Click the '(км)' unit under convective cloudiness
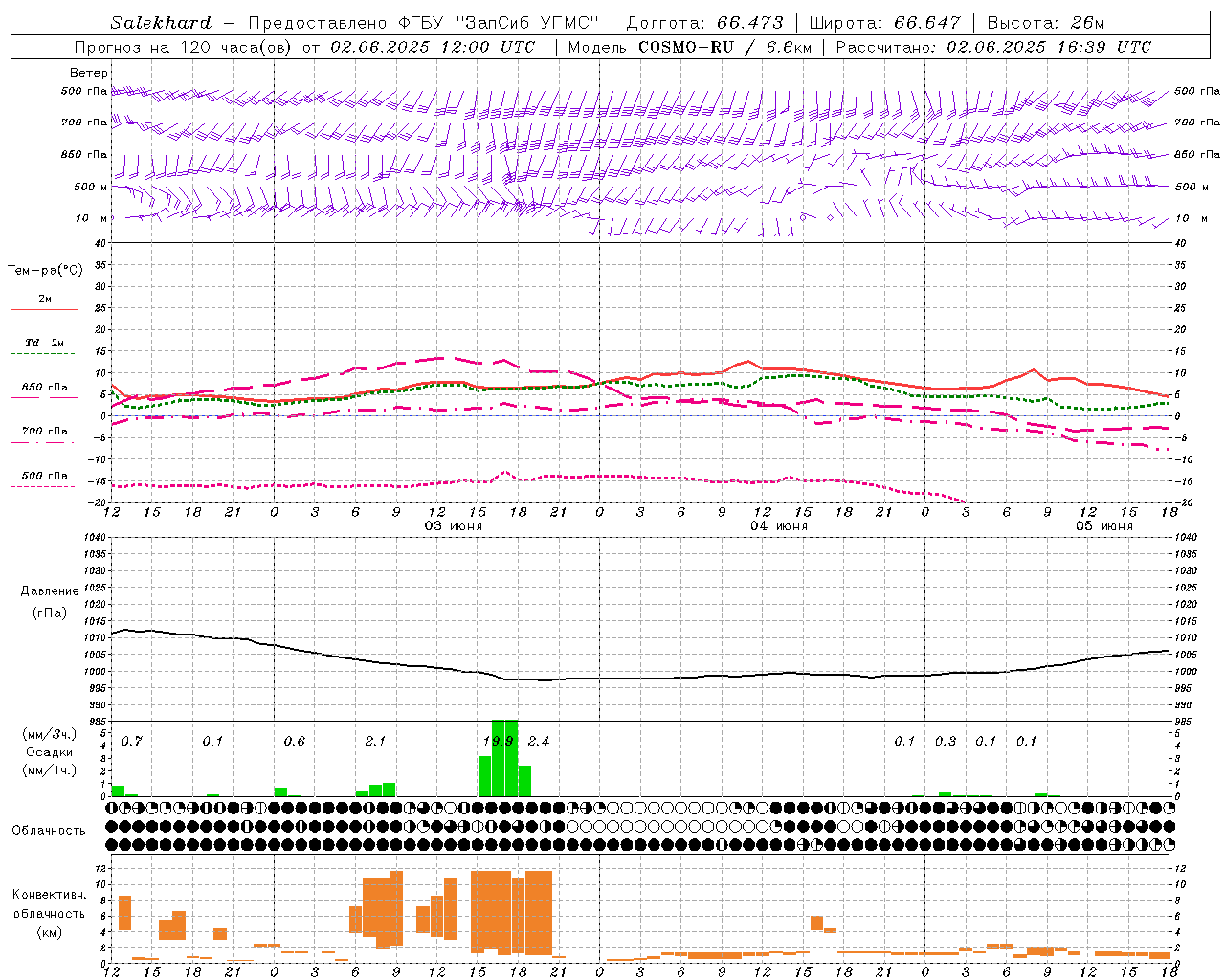 pos(50,932)
